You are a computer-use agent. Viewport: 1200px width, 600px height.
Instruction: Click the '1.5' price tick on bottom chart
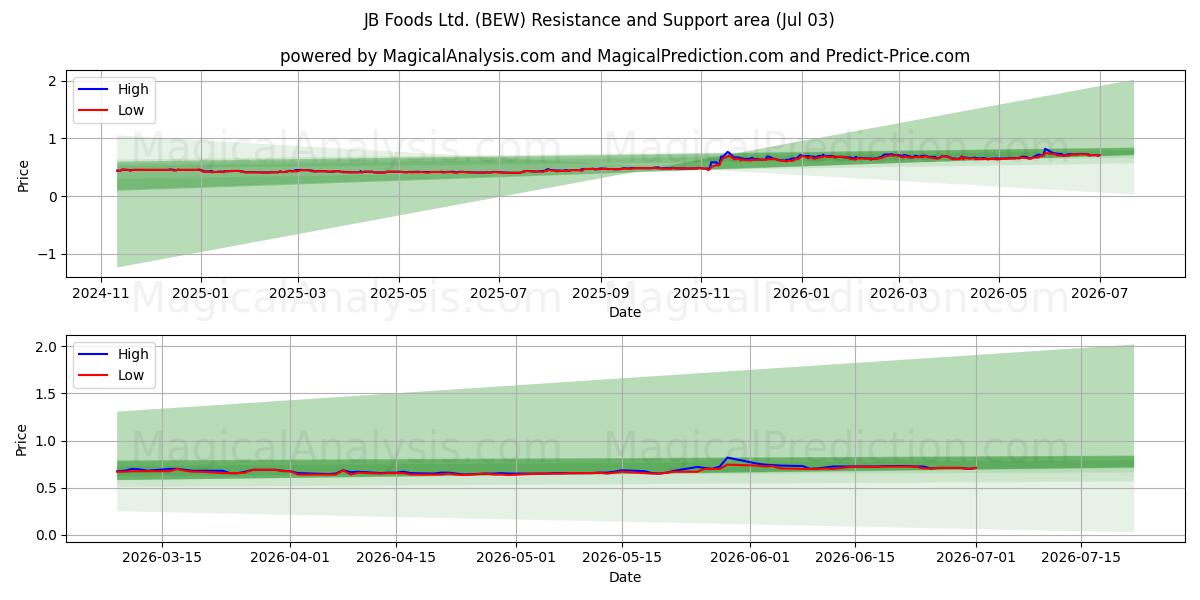48,394
